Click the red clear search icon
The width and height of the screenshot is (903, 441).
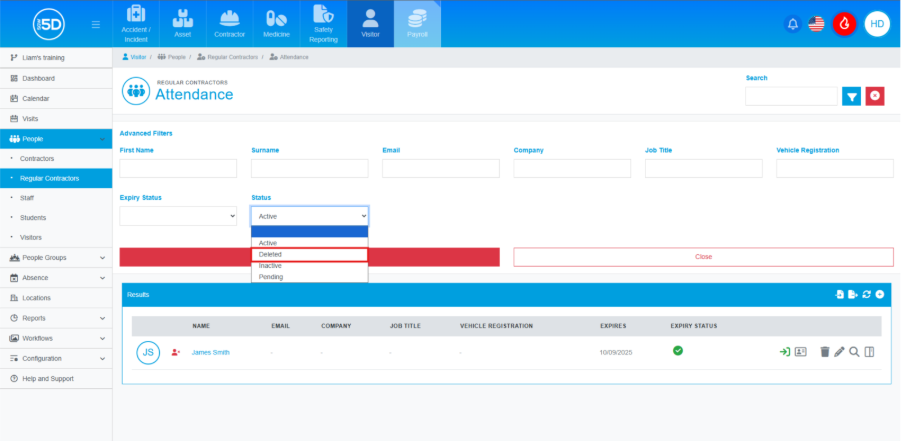coord(875,96)
